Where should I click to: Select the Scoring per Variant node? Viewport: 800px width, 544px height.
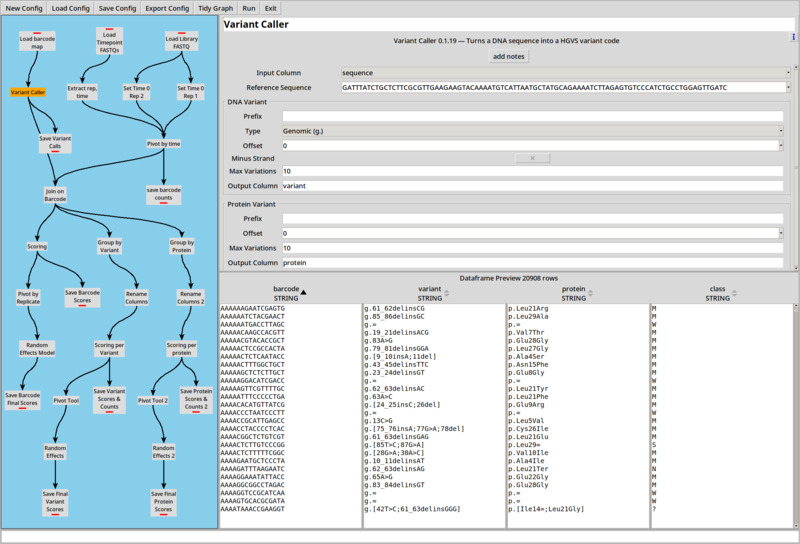pyautogui.click(x=109, y=349)
